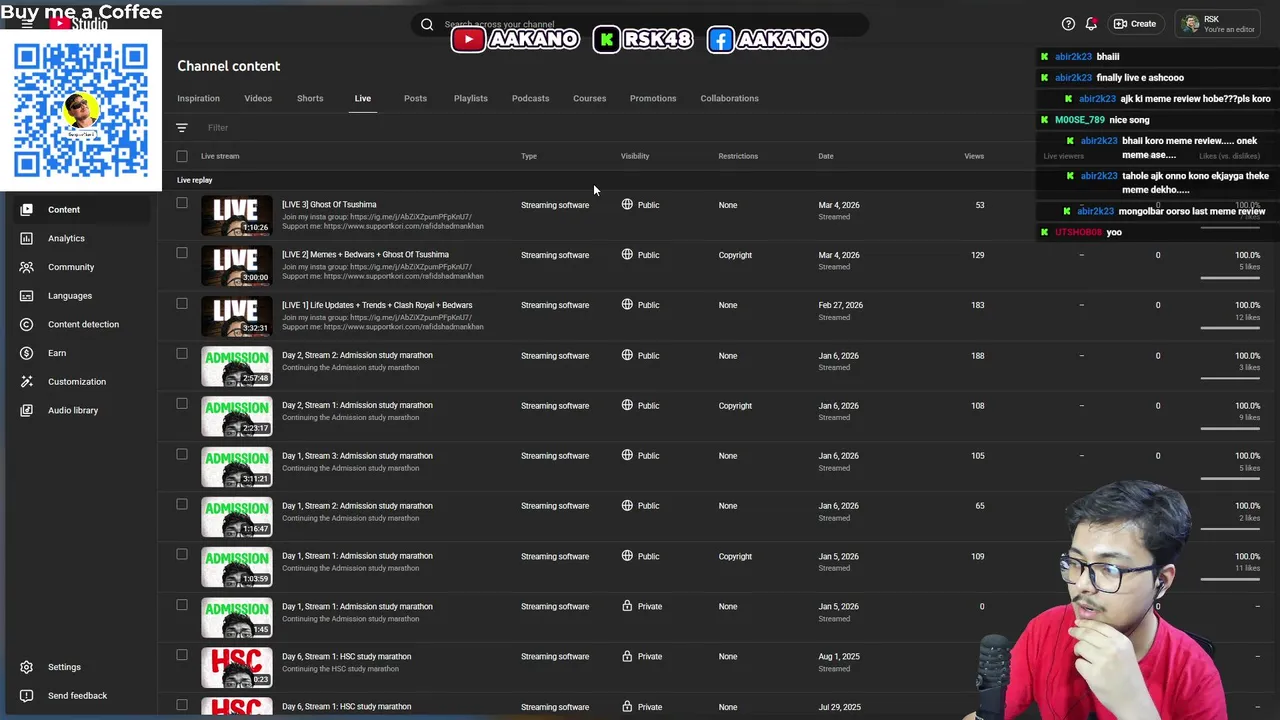Screen dimensions: 1280x720
Task: Open thumbnail of Day 2, Stream 1
Action: (x=236, y=417)
